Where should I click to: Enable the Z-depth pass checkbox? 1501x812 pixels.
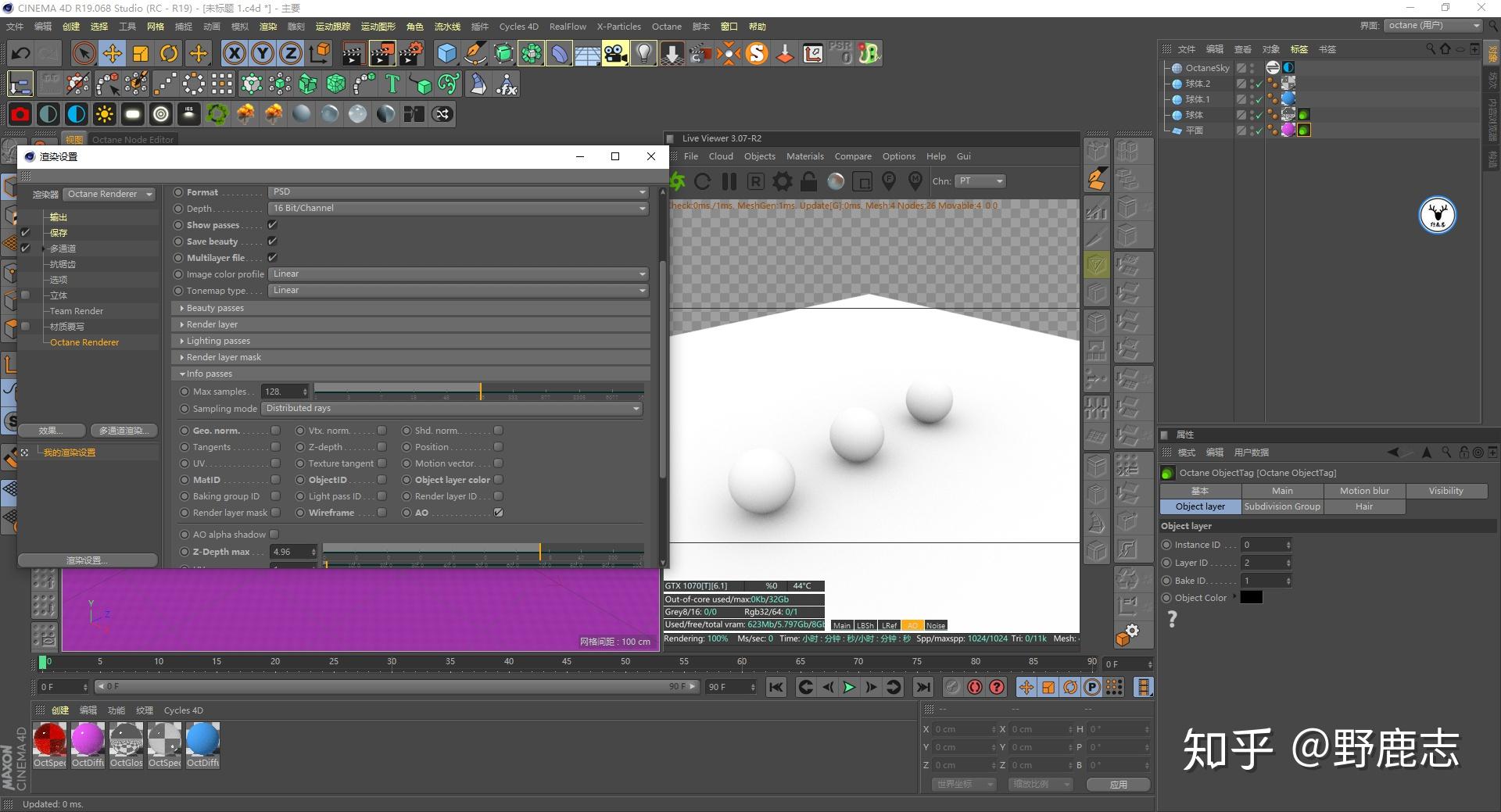pos(382,447)
